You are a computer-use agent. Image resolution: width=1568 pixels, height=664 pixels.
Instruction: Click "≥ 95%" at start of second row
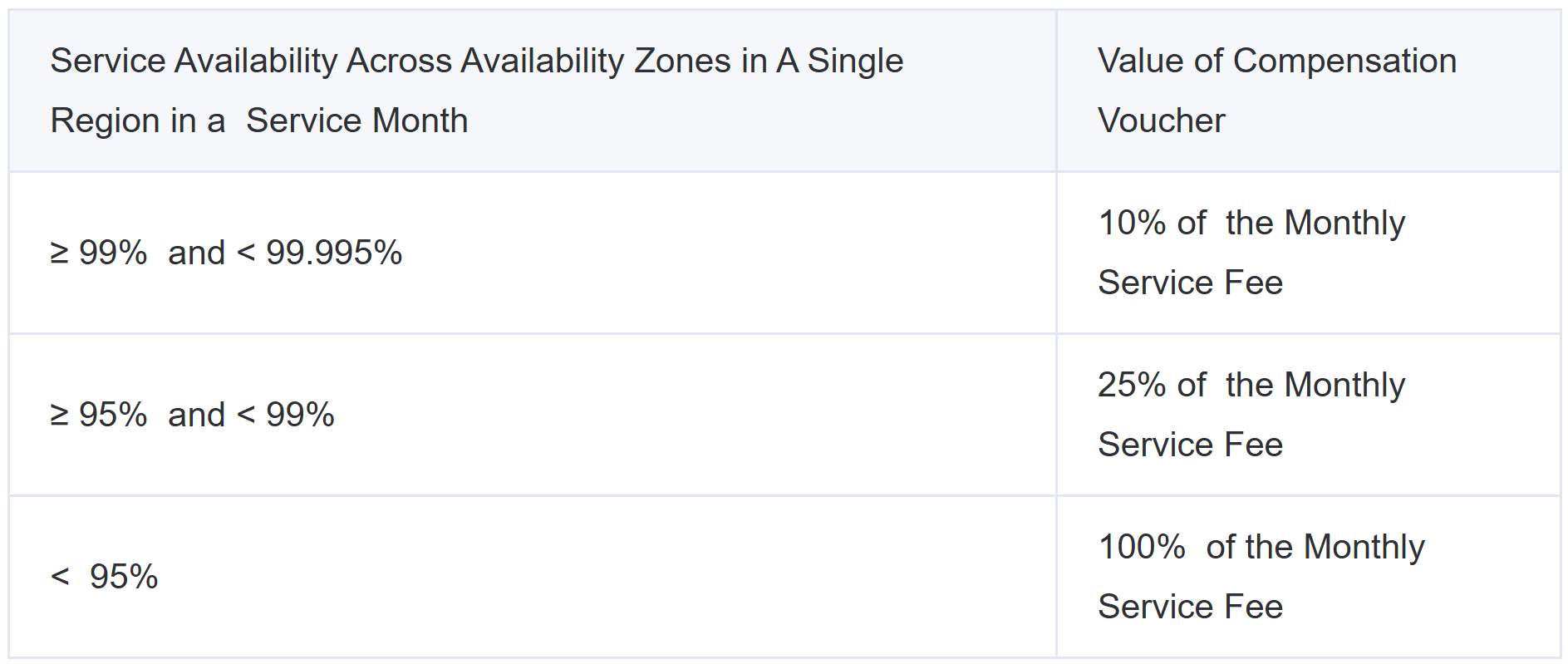[98, 416]
